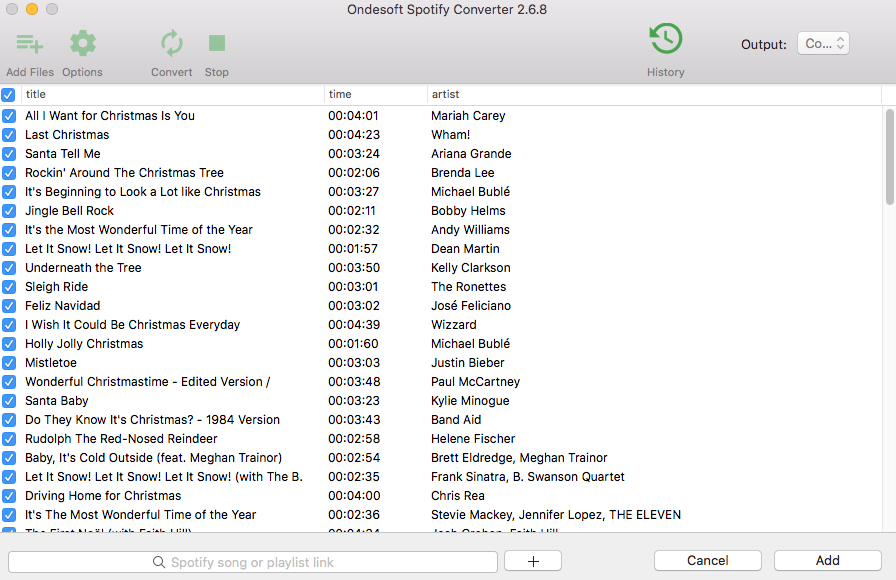Click artist Wham!

[450, 135]
